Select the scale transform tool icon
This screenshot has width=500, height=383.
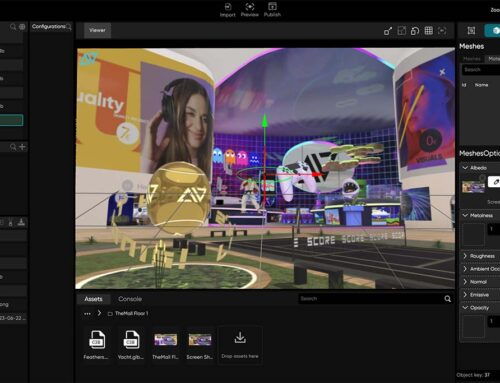pyautogui.click(x=388, y=31)
